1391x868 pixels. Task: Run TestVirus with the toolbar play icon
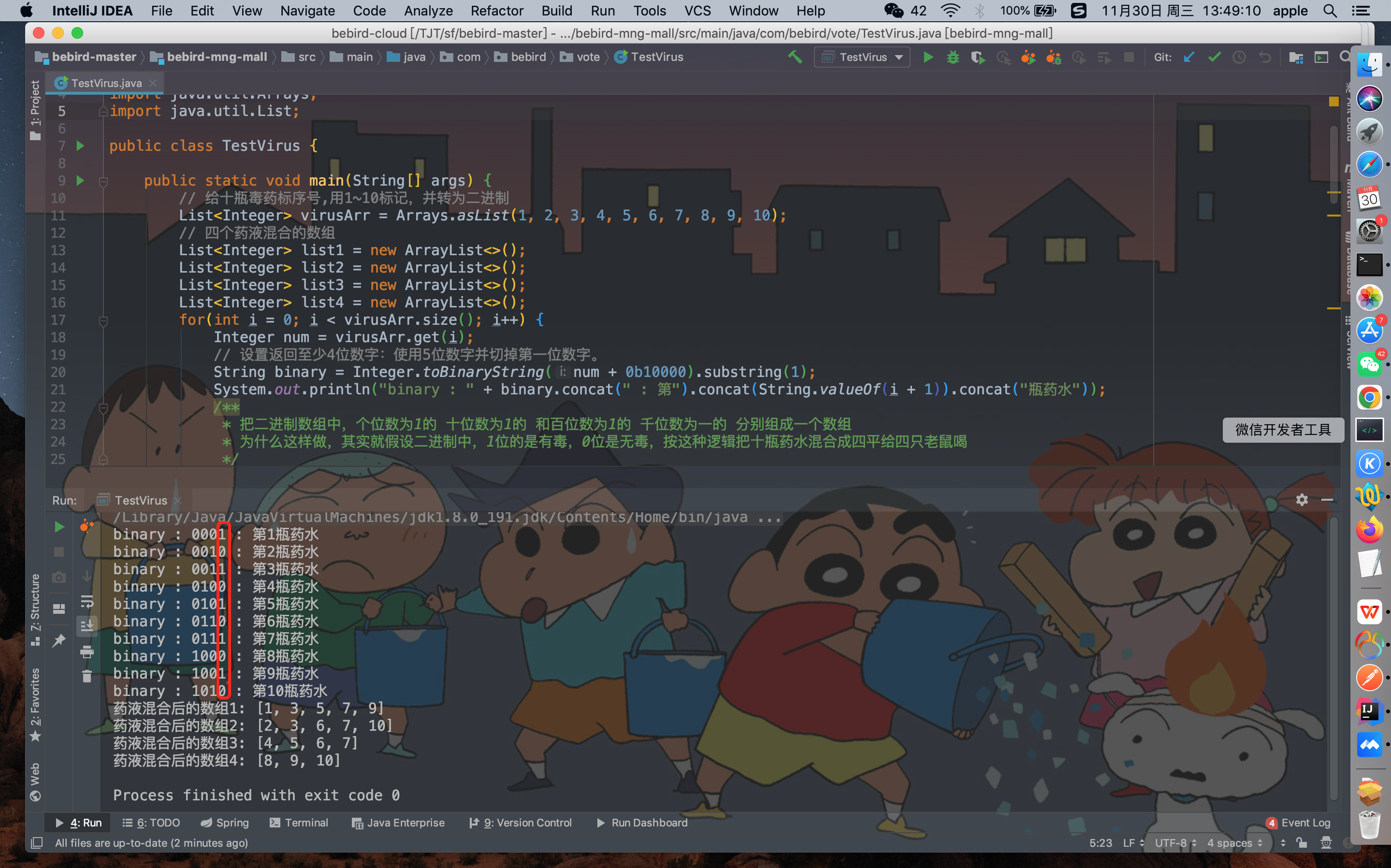pyautogui.click(x=927, y=57)
